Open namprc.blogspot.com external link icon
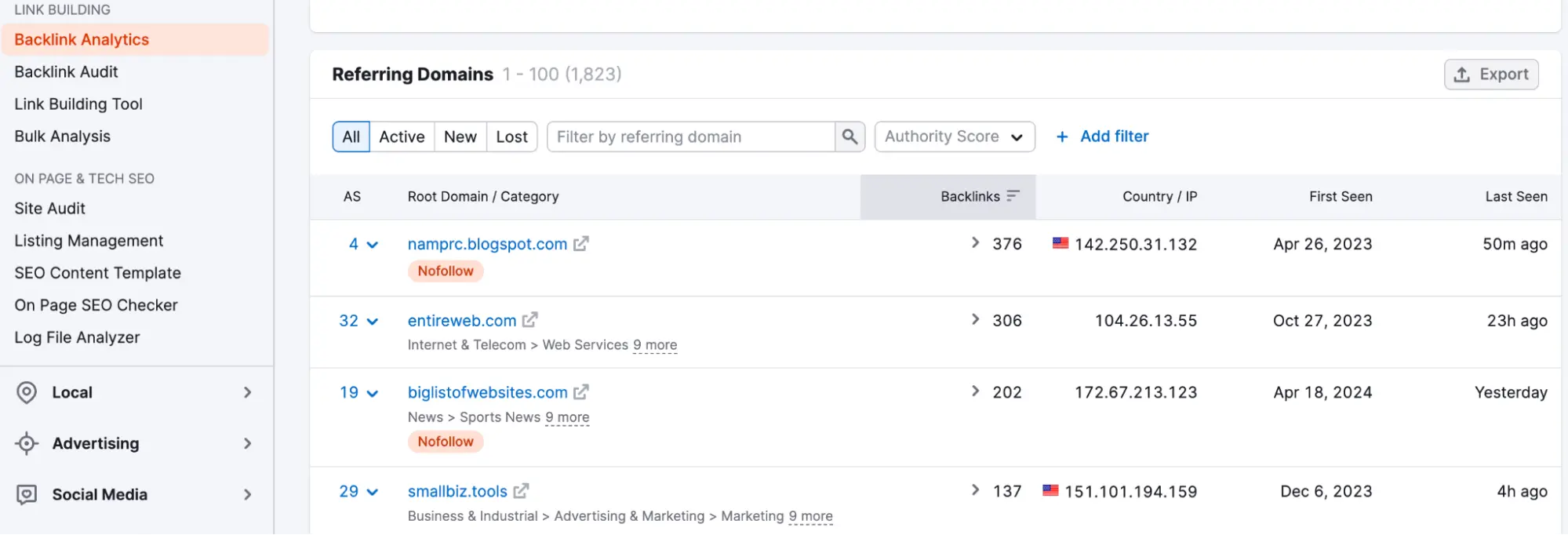 [x=580, y=244]
